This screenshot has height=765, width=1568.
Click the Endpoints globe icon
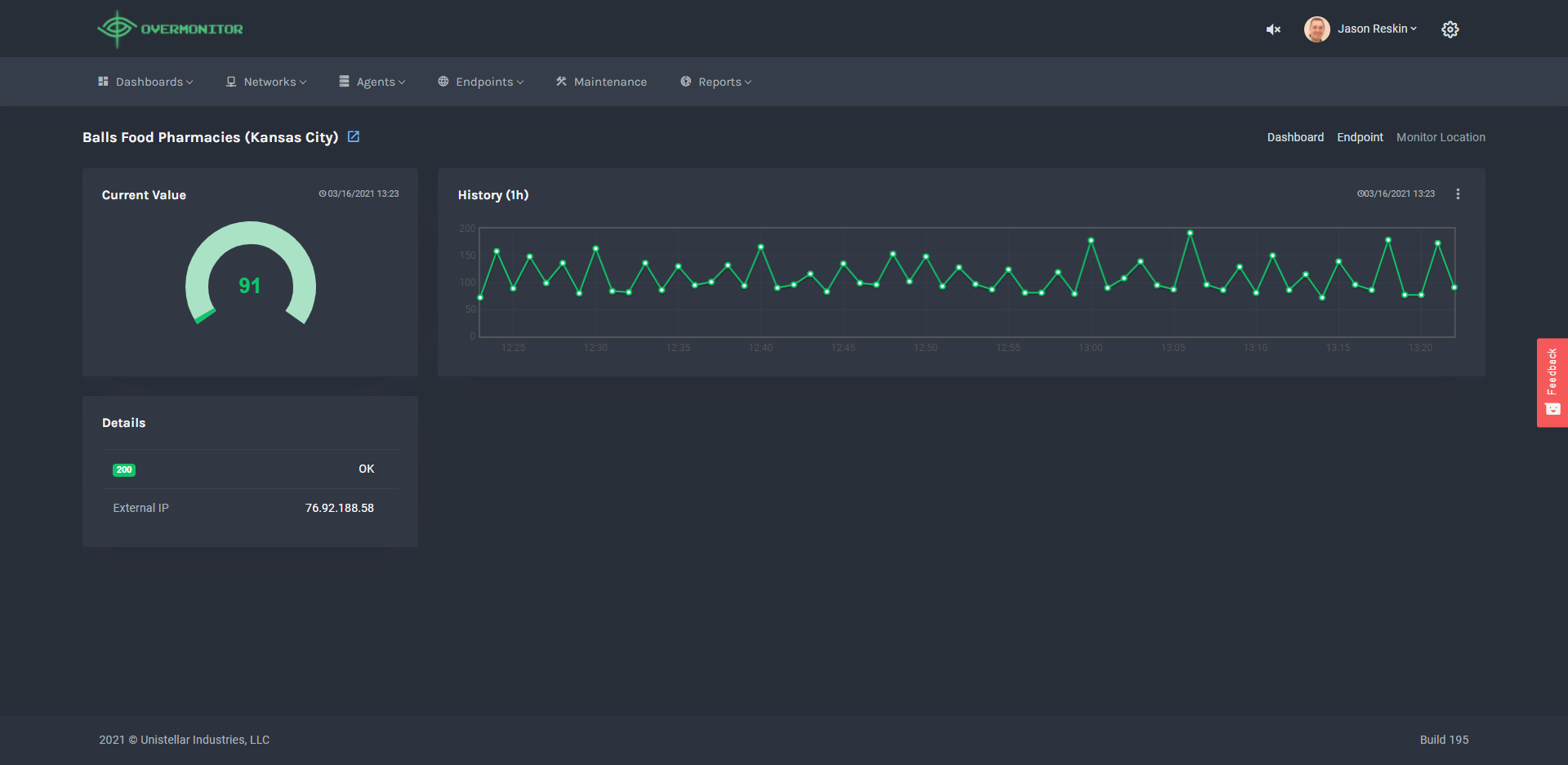pos(443,82)
